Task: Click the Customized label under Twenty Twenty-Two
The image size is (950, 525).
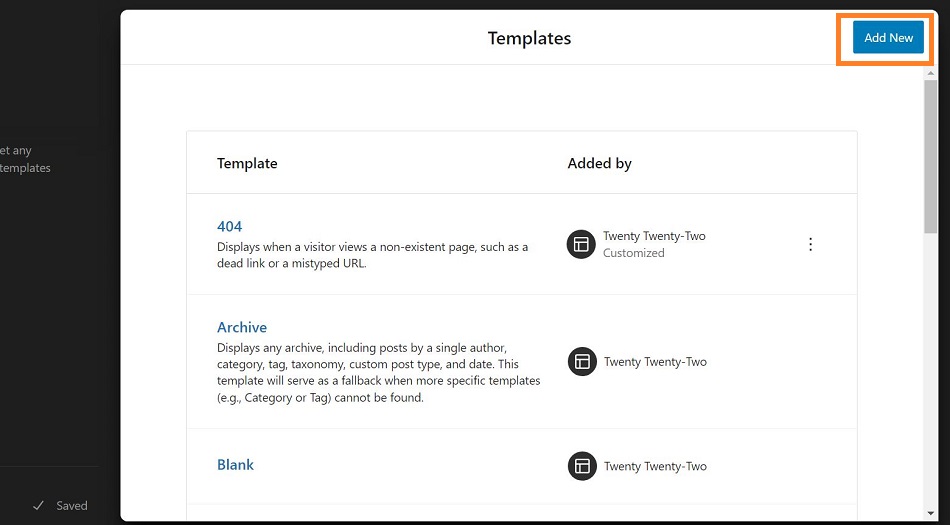Action: point(634,253)
